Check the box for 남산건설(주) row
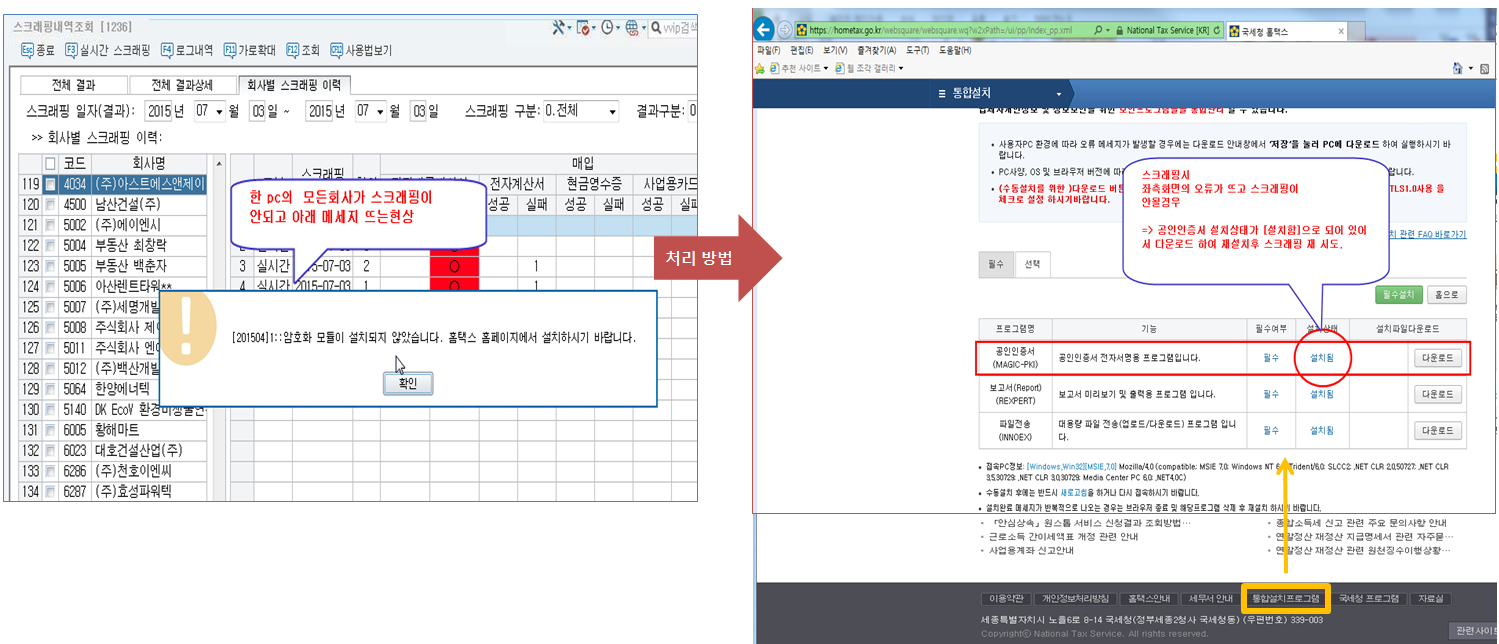 point(50,204)
